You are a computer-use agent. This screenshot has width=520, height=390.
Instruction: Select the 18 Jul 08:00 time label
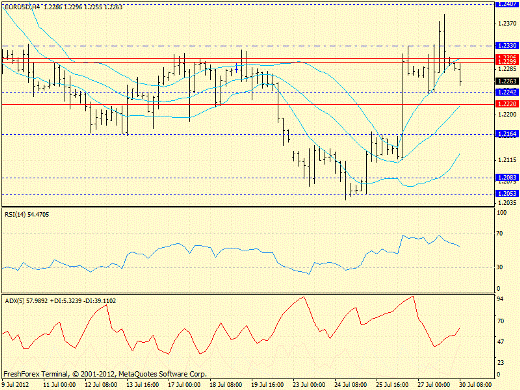tap(226, 385)
